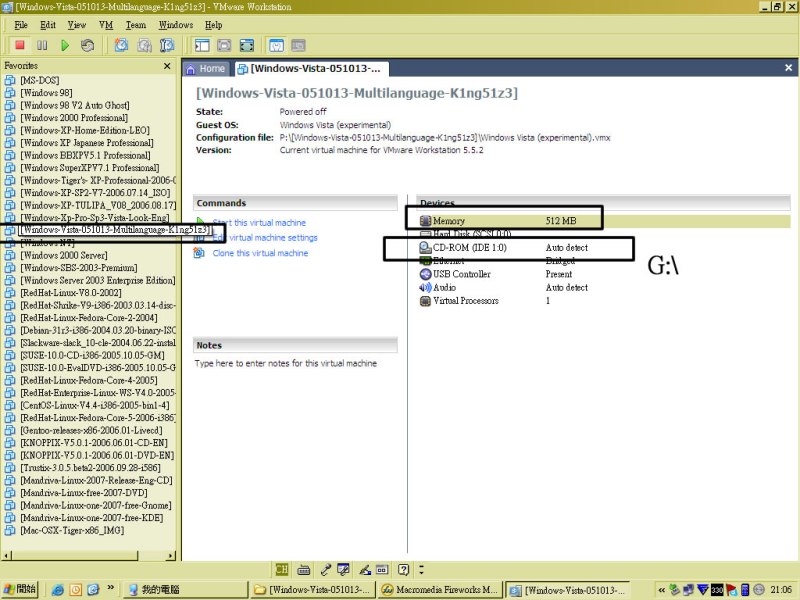Select [Windows-SBS-2003-Premium] favorite
This screenshot has height=600, width=800.
pyautogui.click(x=79, y=268)
